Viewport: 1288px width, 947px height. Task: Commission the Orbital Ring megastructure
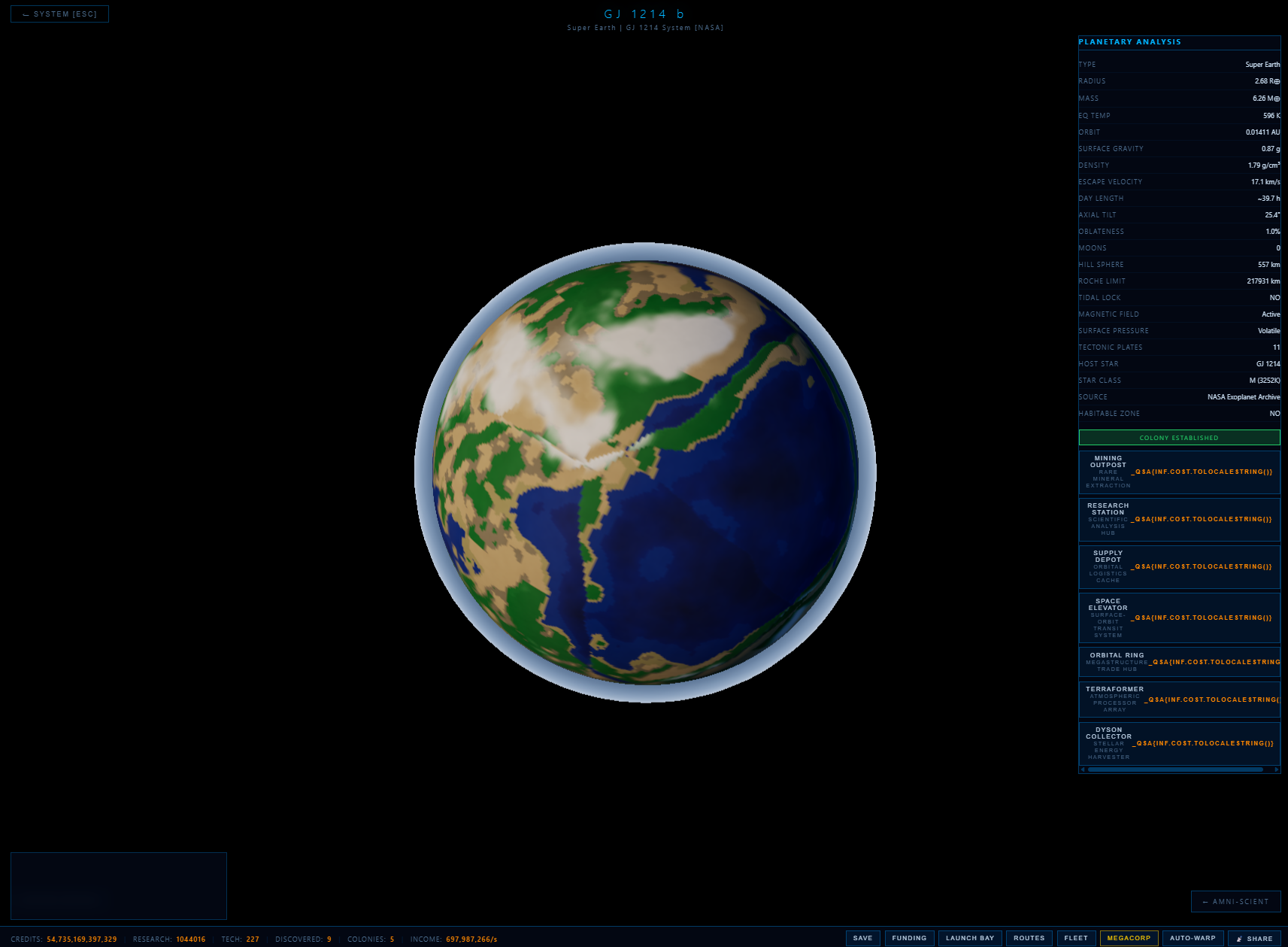(x=1178, y=661)
